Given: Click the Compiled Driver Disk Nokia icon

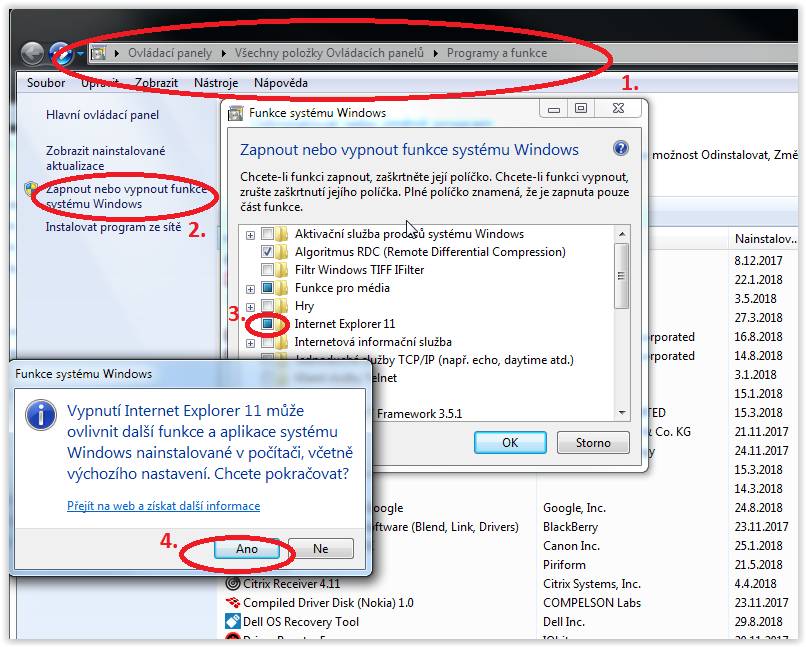Looking at the screenshot, I should [233, 602].
